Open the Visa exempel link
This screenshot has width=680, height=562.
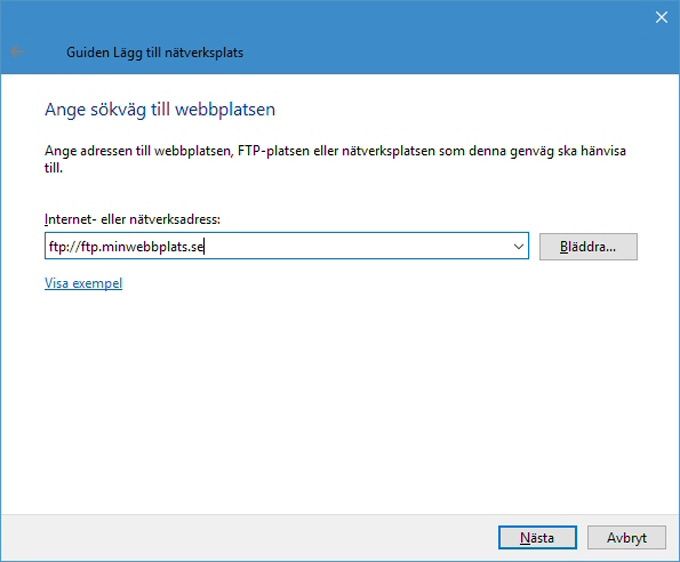83,283
